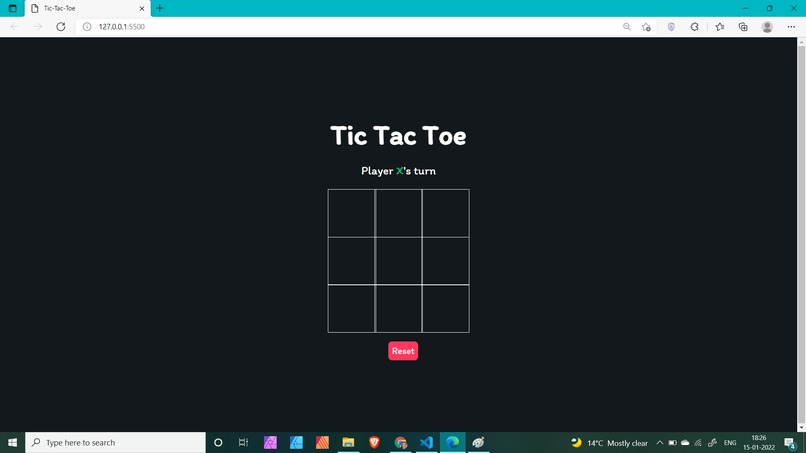Mark the top-middle cell of the board
This screenshot has height=453, width=806.
pyautogui.click(x=398, y=213)
